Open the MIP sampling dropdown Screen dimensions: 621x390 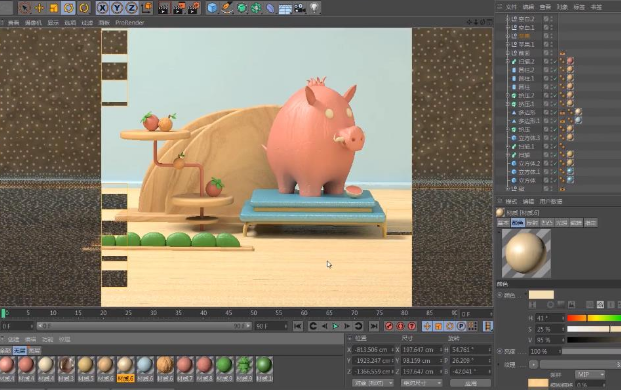click(590, 374)
